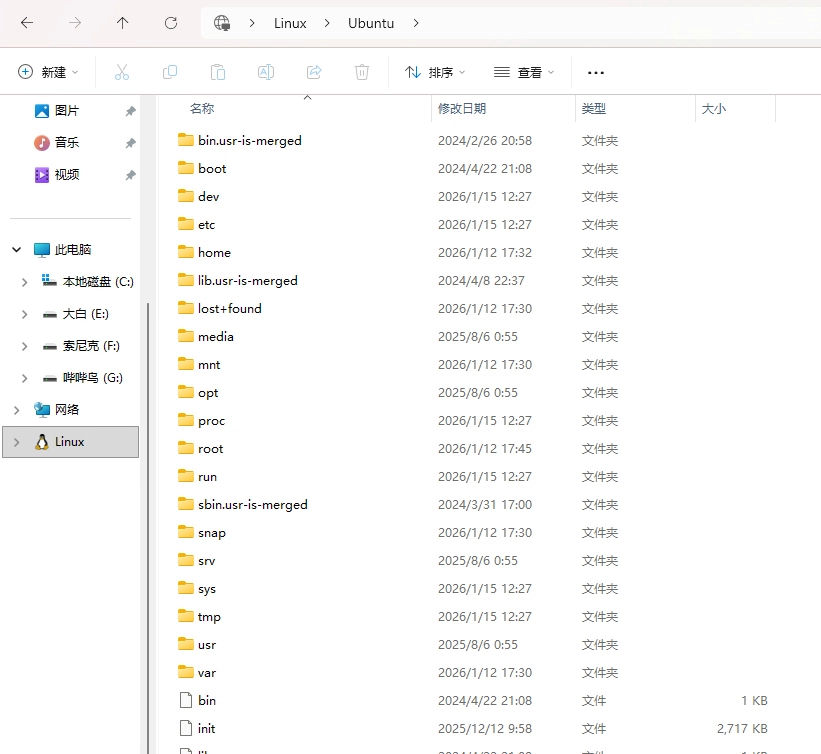The width and height of the screenshot is (821, 754).
Task: Click the Delete trash can icon
Action: tap(362, 72)
